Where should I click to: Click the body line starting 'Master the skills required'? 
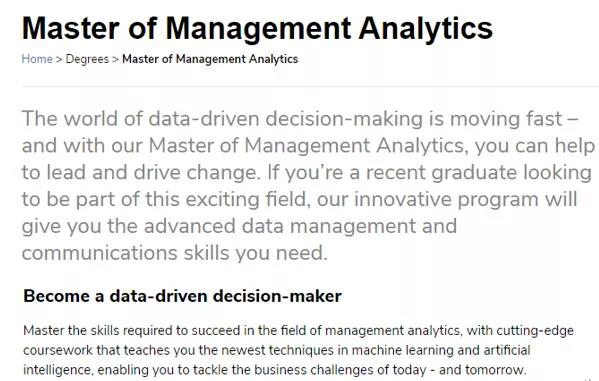(x=298, y=331)
